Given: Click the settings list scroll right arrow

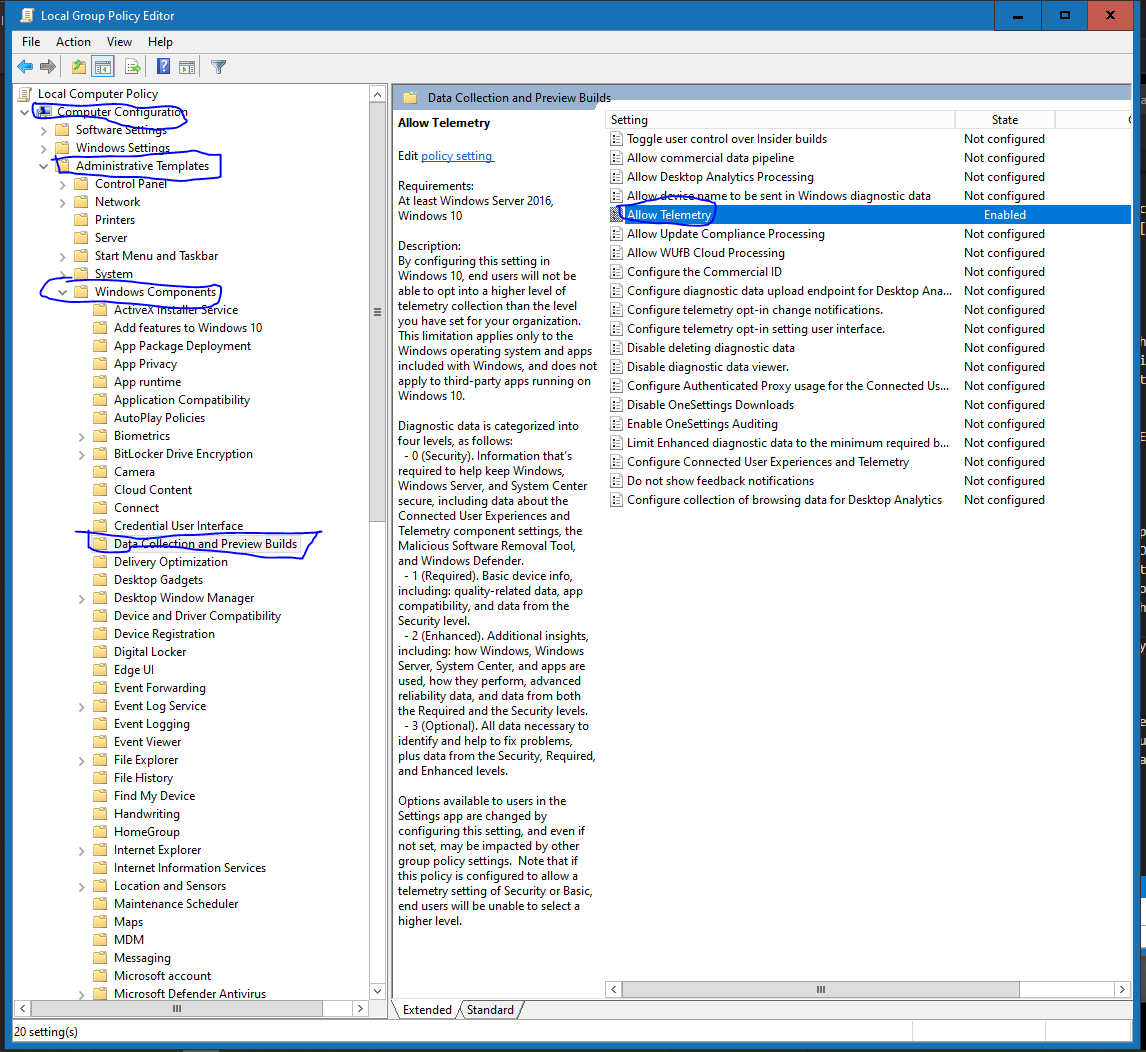Looking at the screenshot, I should (1122, 989).
